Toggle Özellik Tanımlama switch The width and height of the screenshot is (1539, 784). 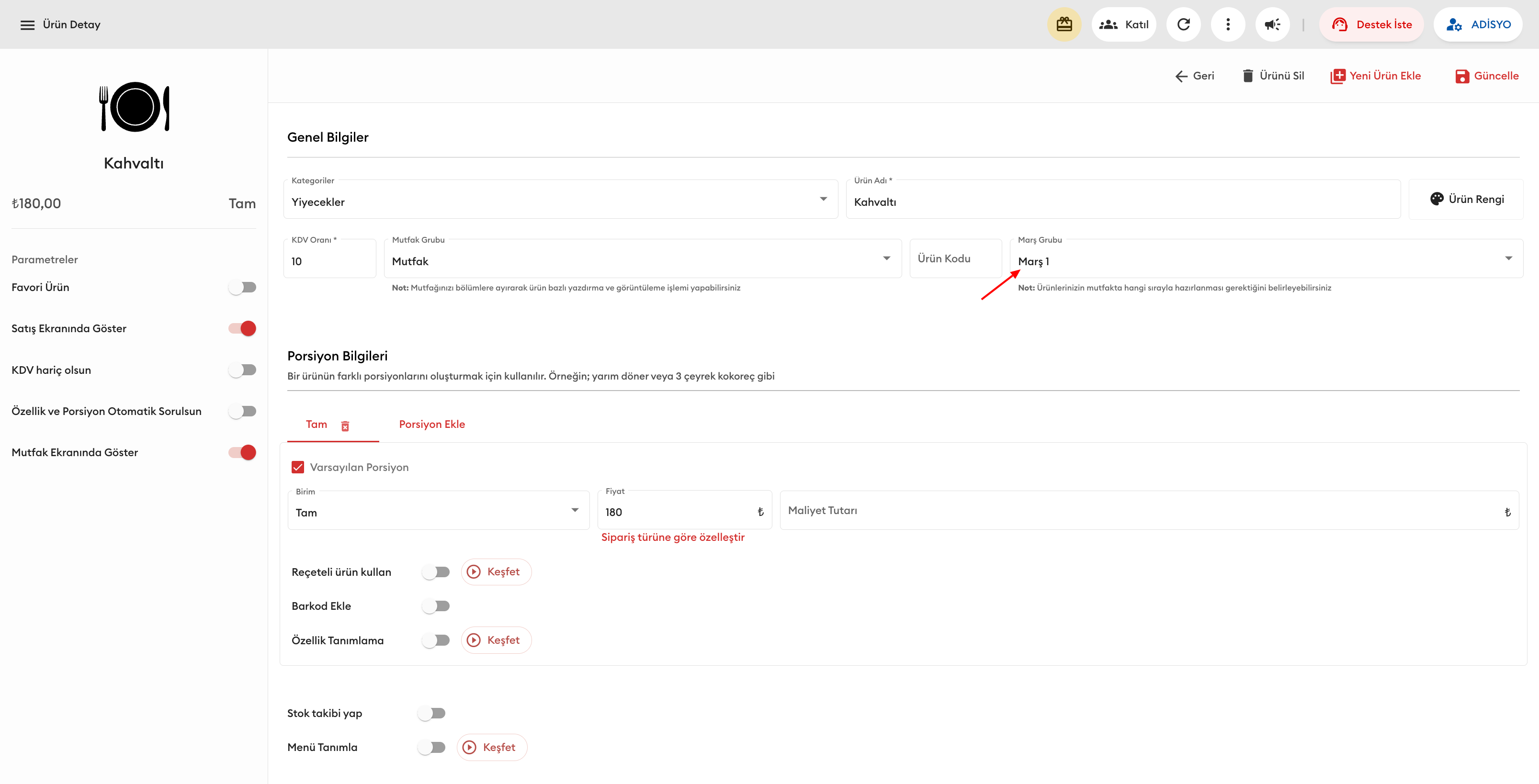pyautogui.click(x=436, y=640)
